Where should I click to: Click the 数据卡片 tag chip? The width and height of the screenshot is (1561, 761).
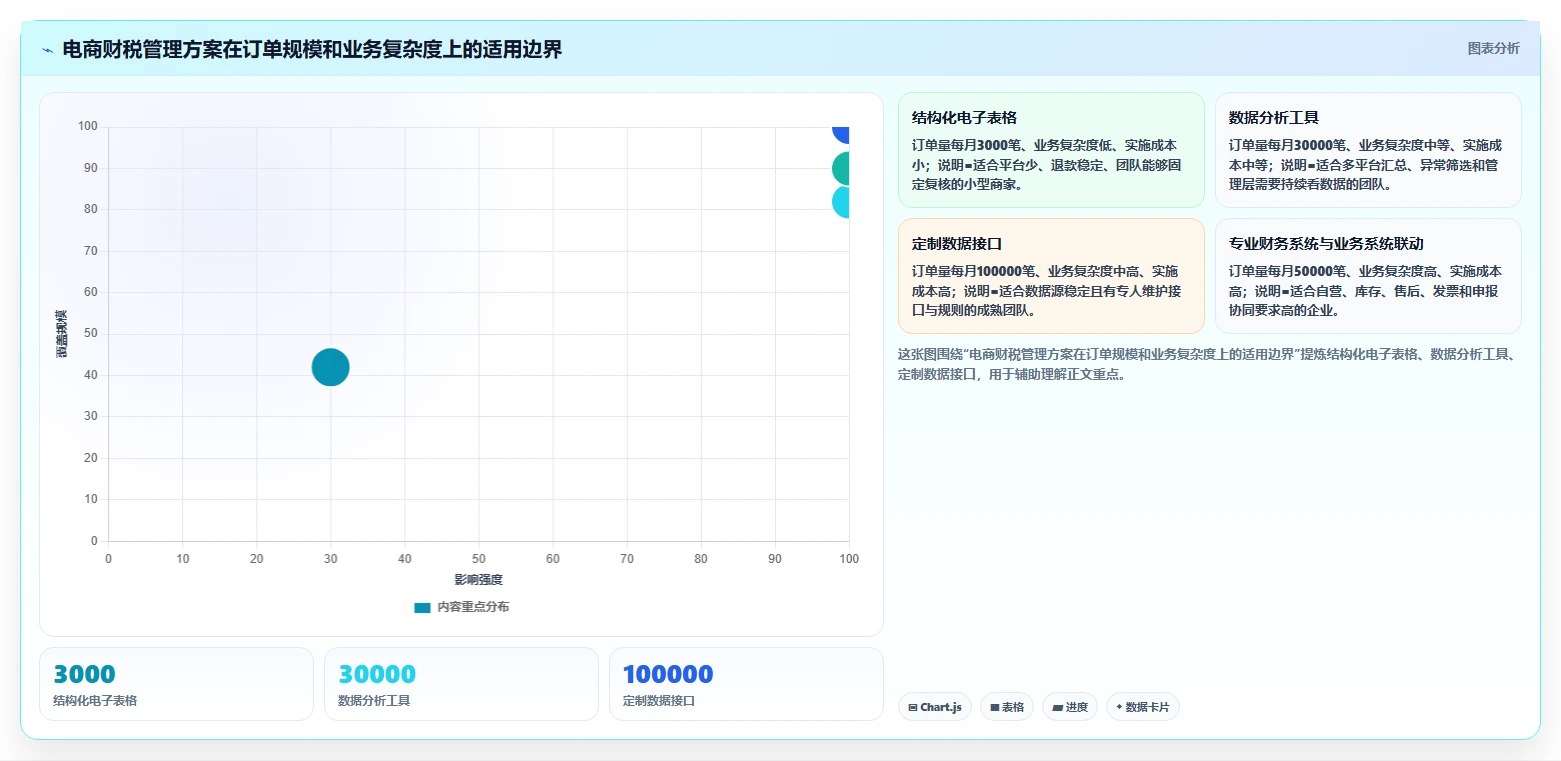(1143, 707)
